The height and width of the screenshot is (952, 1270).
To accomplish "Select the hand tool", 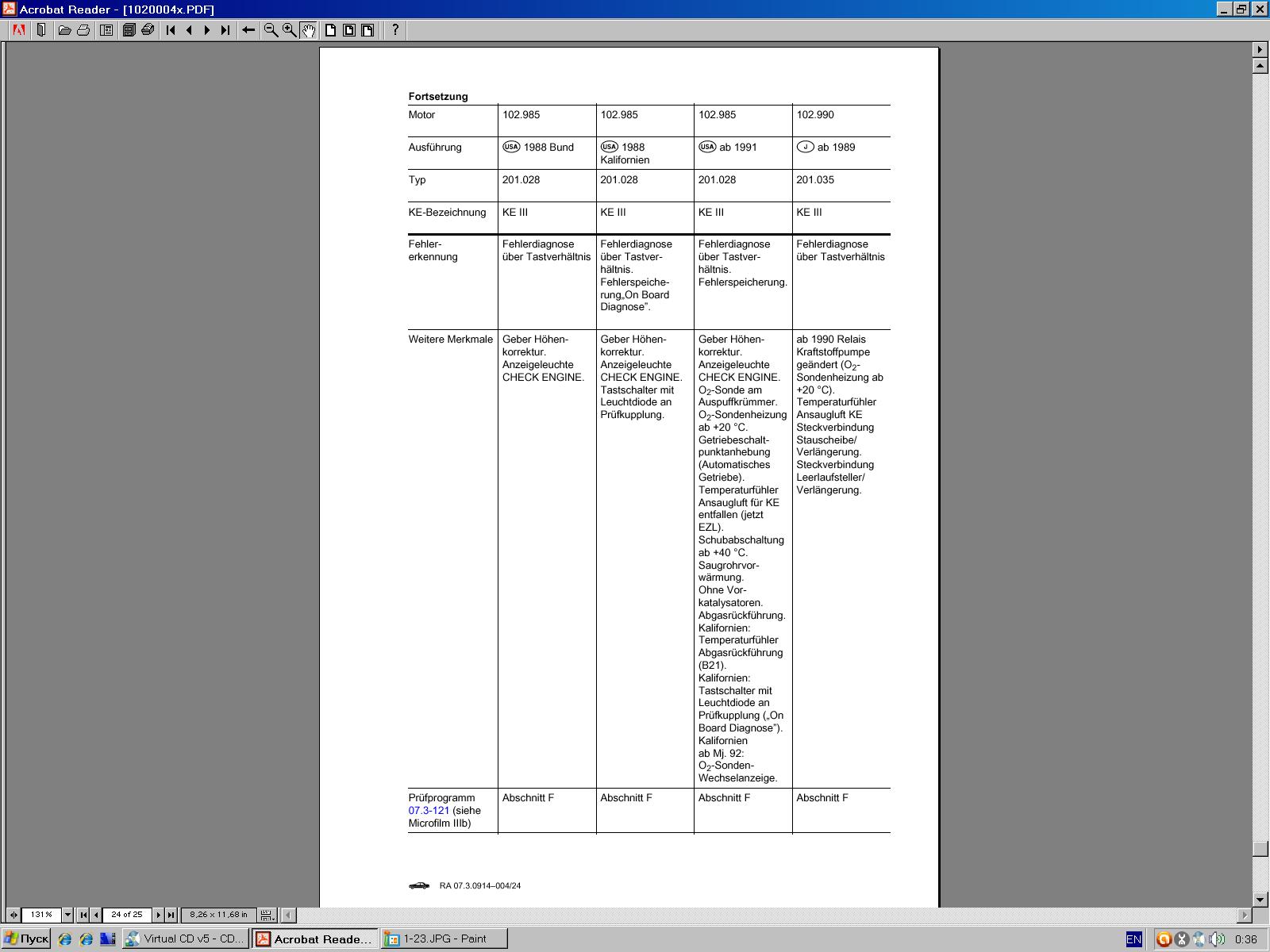I will [x=308, y=30].
